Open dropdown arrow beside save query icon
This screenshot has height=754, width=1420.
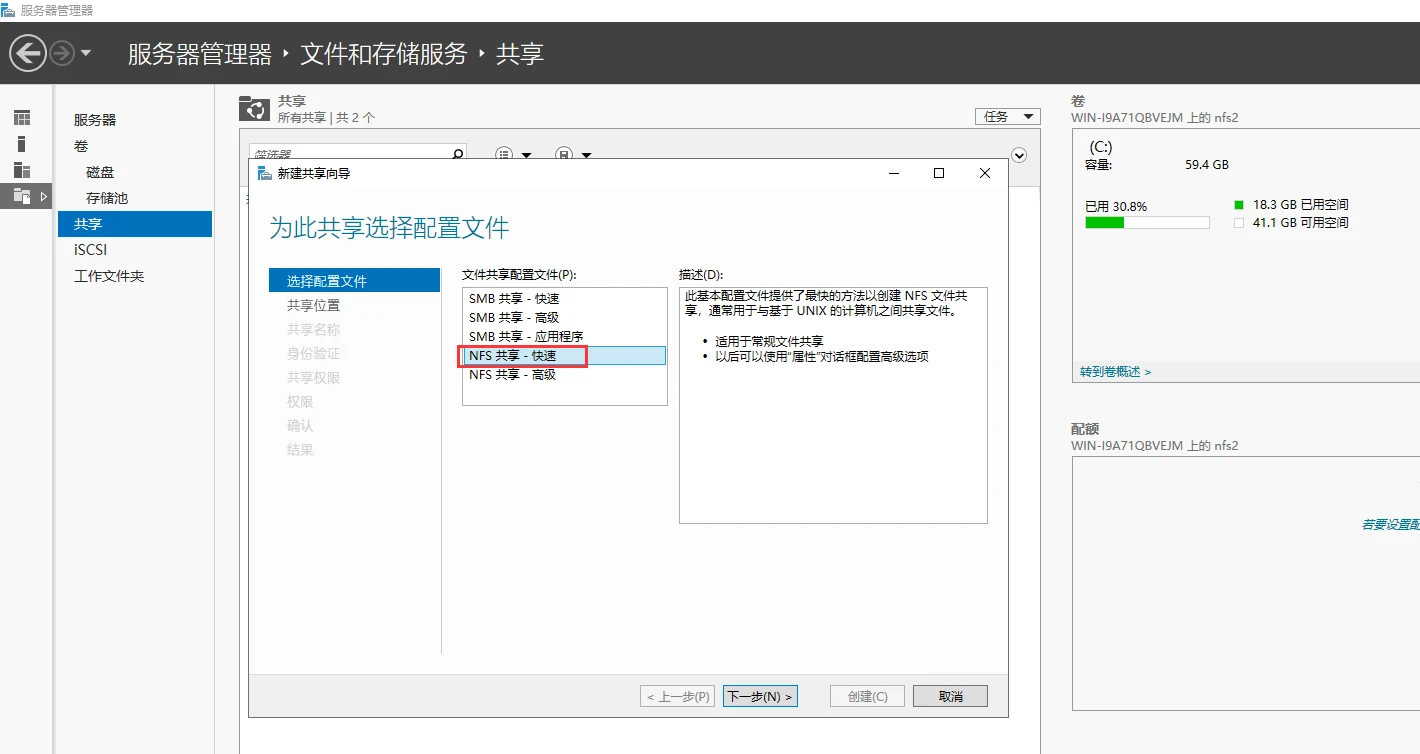[586, 156]
